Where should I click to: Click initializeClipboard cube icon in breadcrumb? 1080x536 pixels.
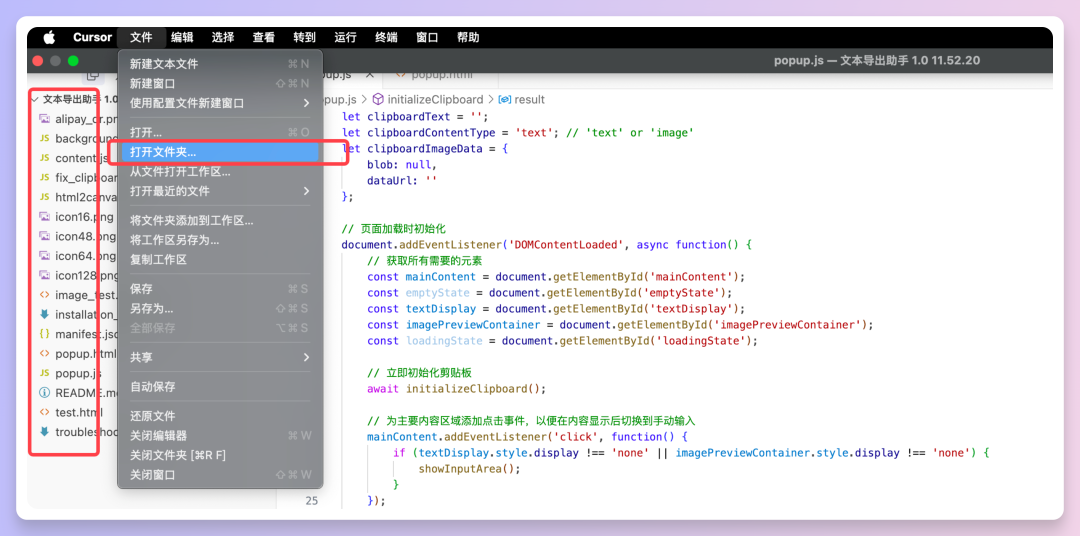[x=378, y=99]
